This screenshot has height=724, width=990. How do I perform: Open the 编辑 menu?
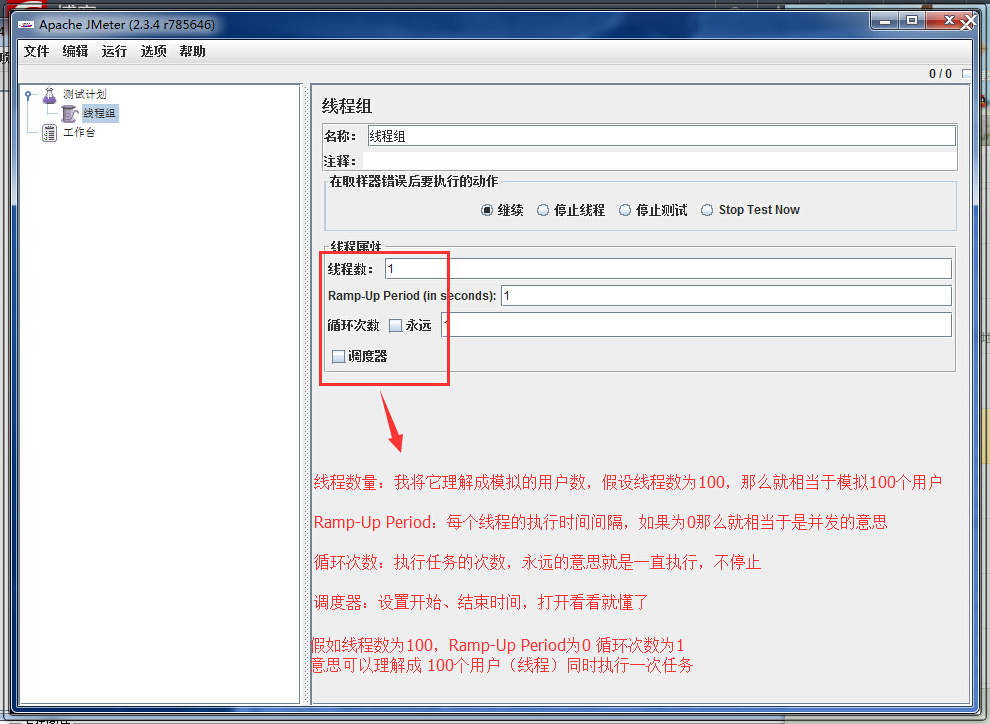tap(75, 51)
